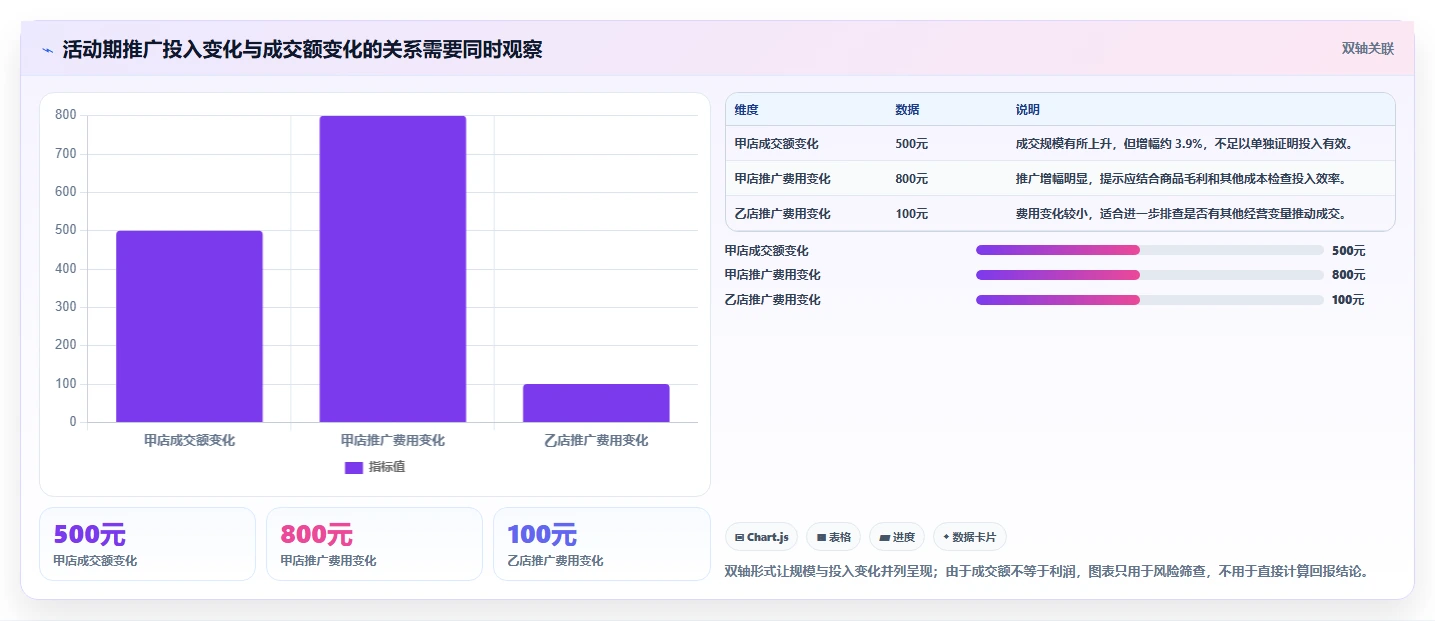Click description starting 推广增幅明显
The image size is (1435, 621).
pyautogui.click(x=1180, y=179)
